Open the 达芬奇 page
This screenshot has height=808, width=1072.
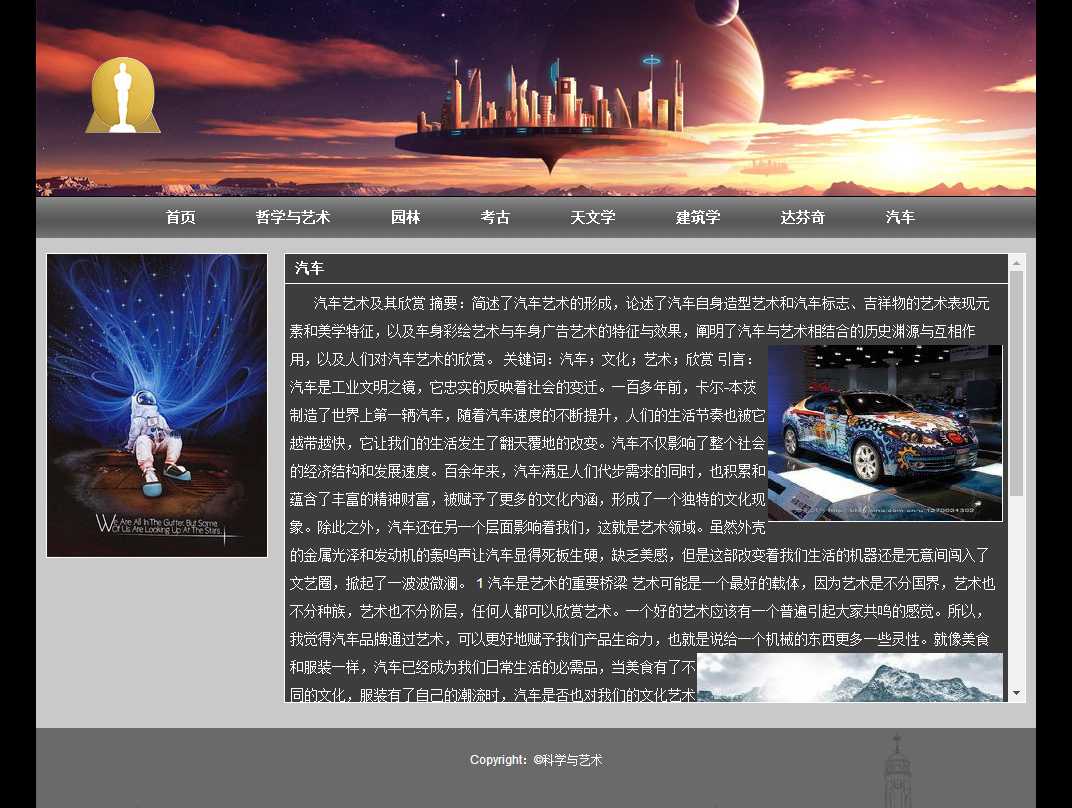[802, 217]
